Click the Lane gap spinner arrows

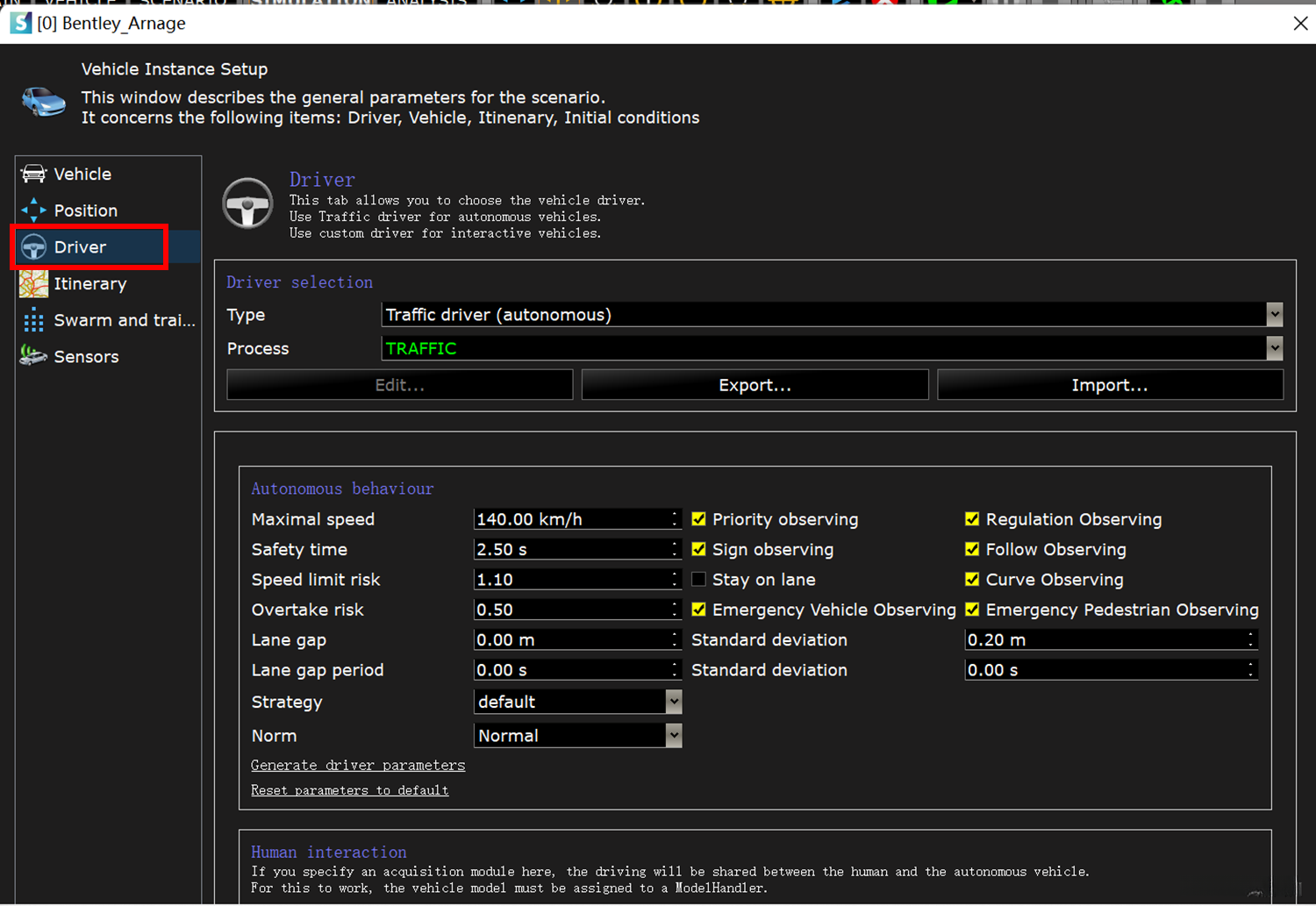coord(675,639)
